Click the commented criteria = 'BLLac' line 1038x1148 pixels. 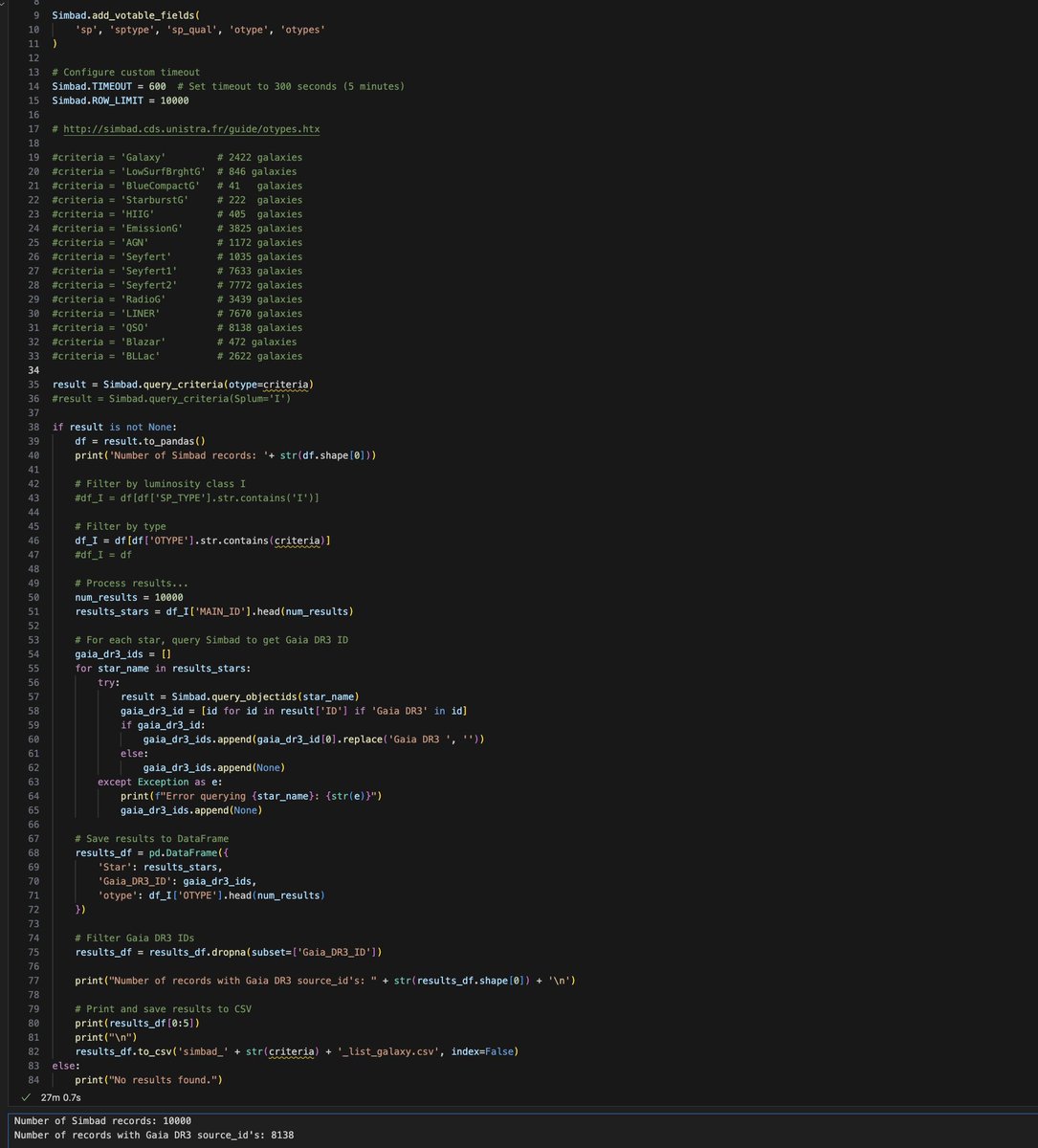click(177, 356)
